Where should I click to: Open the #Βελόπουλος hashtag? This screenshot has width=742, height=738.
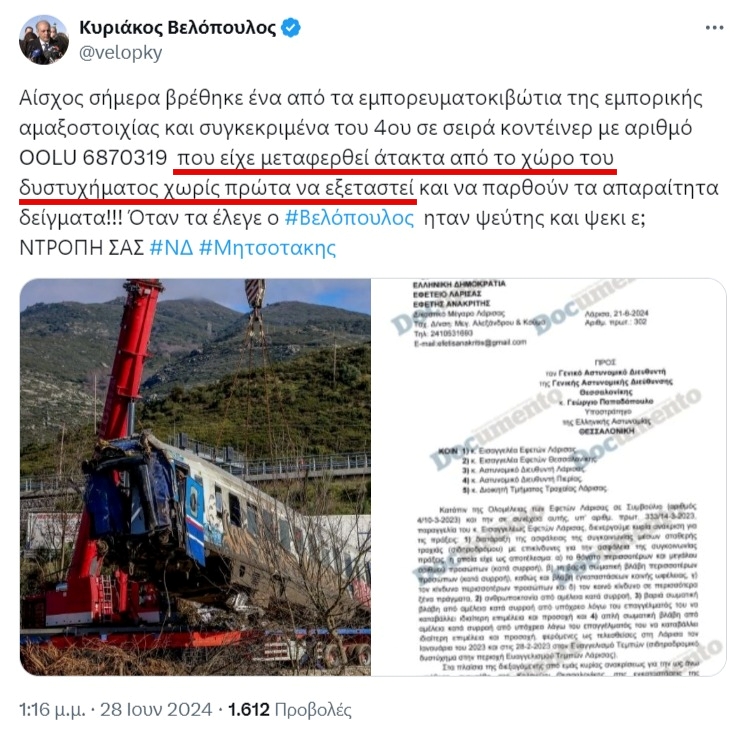point(349,218)
